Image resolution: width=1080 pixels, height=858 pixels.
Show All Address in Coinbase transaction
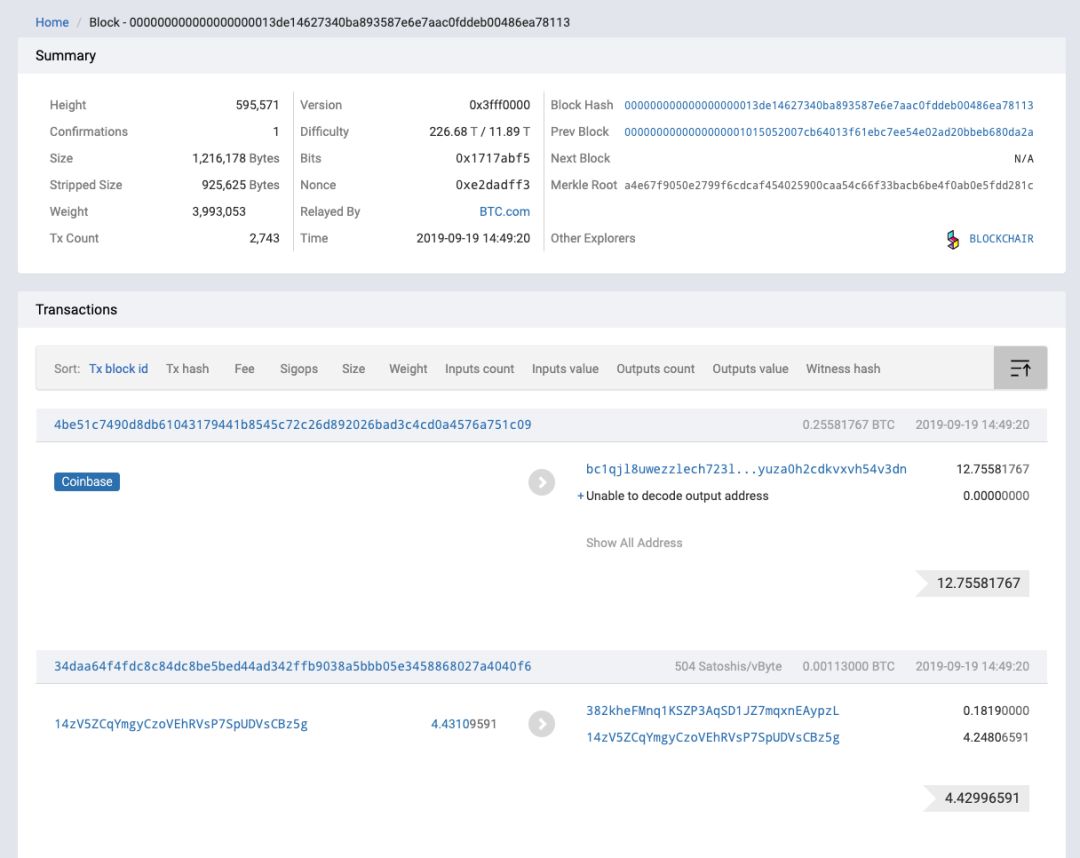(x=634, y=543)
